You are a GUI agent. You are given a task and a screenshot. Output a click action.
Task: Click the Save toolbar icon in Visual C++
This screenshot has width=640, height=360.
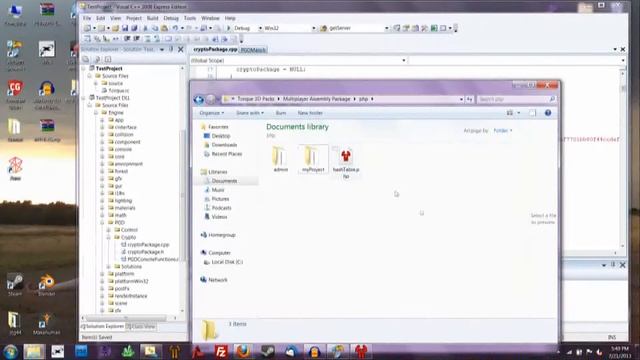[125, 28]
